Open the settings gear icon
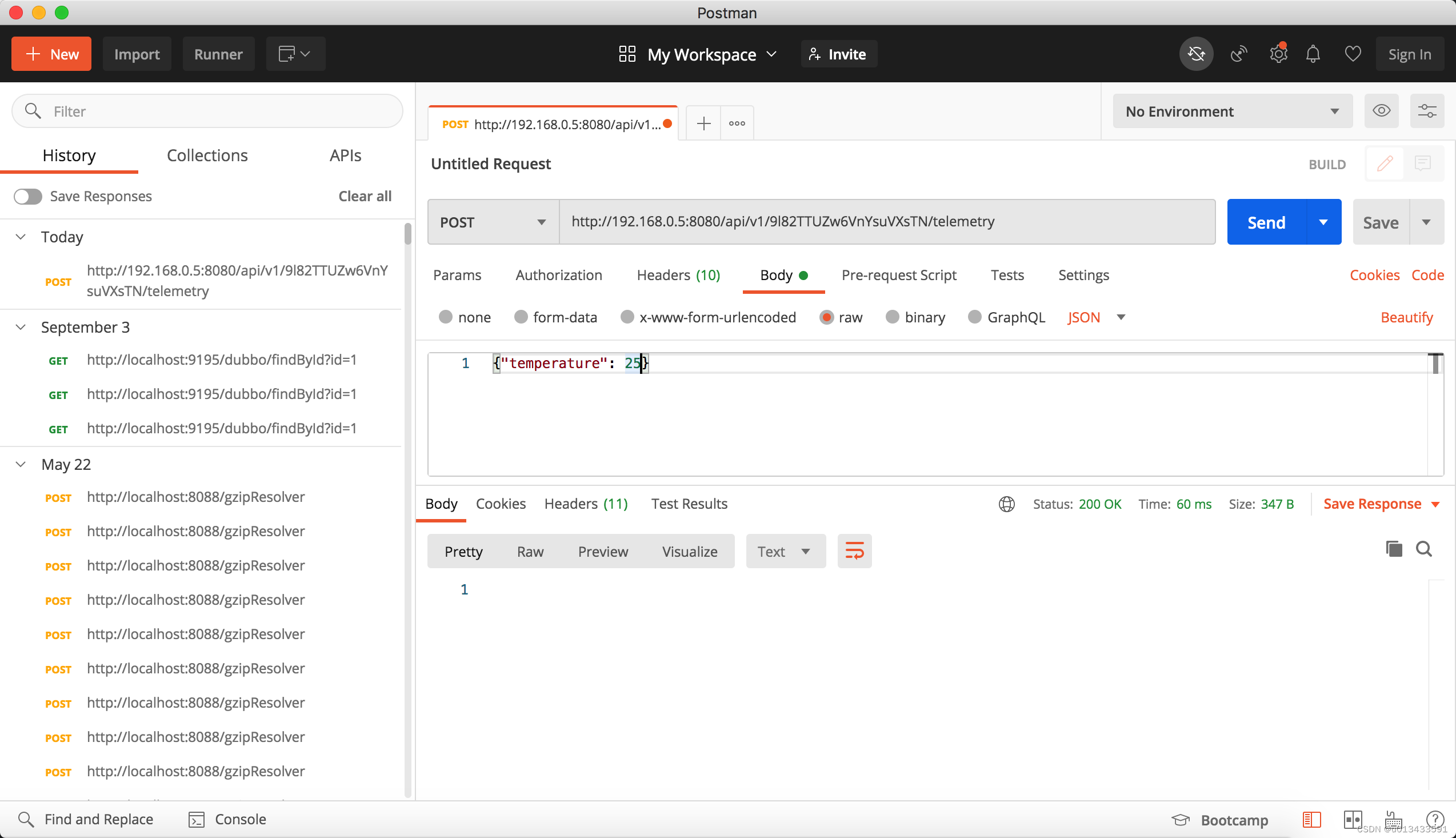This screenshot has height=838, width=1456. pyautogui.click(x=1278, y=54)
